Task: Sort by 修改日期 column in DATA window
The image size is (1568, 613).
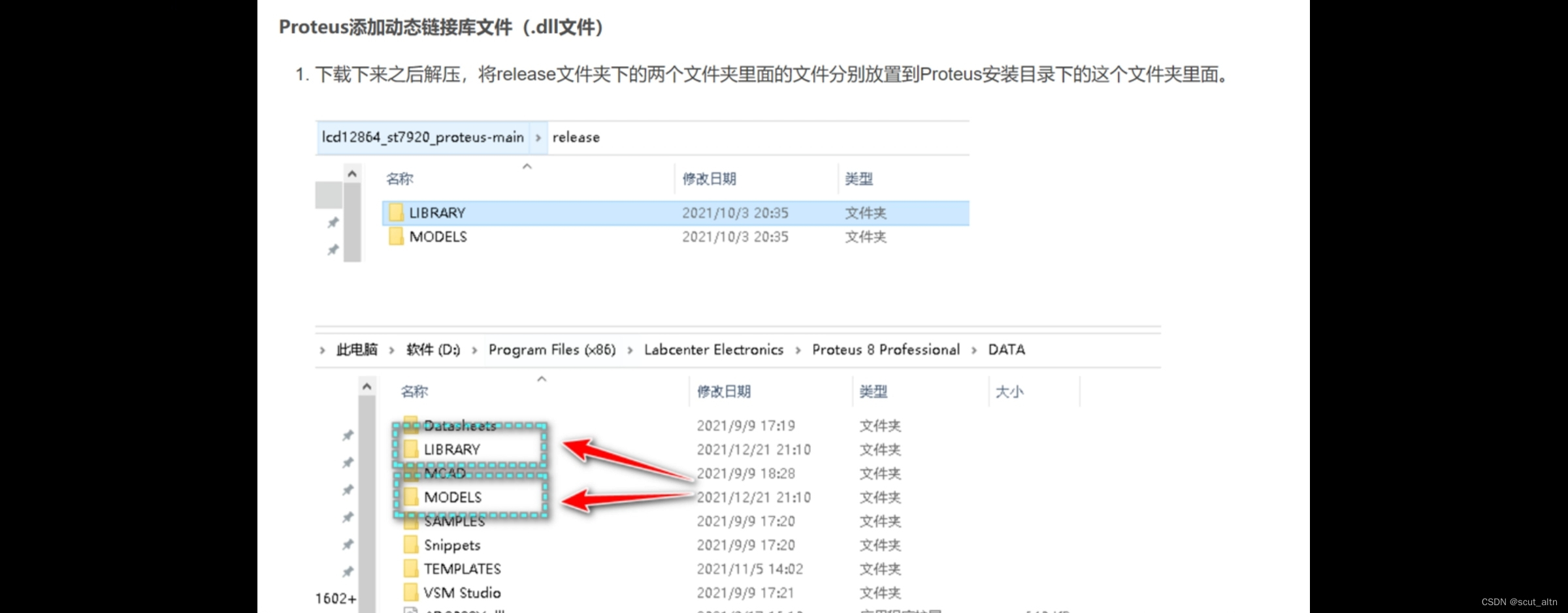Action: pos(724,392)
